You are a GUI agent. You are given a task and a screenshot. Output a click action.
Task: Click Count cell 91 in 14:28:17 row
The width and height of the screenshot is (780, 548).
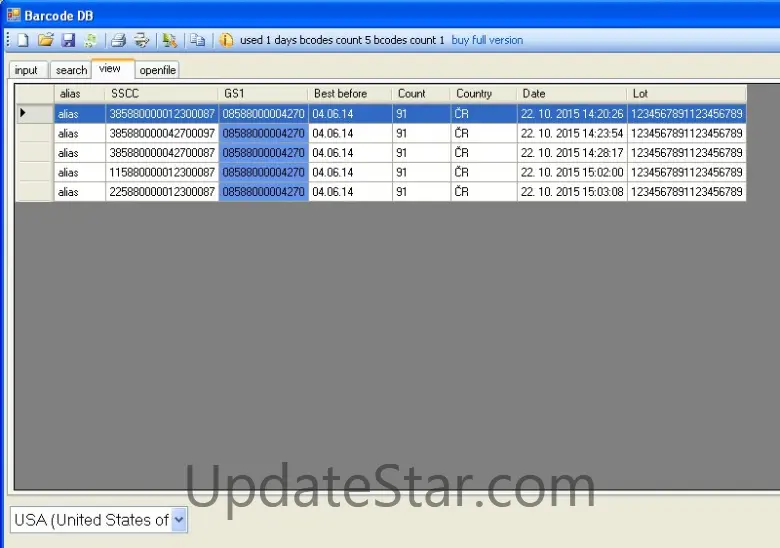421,153
